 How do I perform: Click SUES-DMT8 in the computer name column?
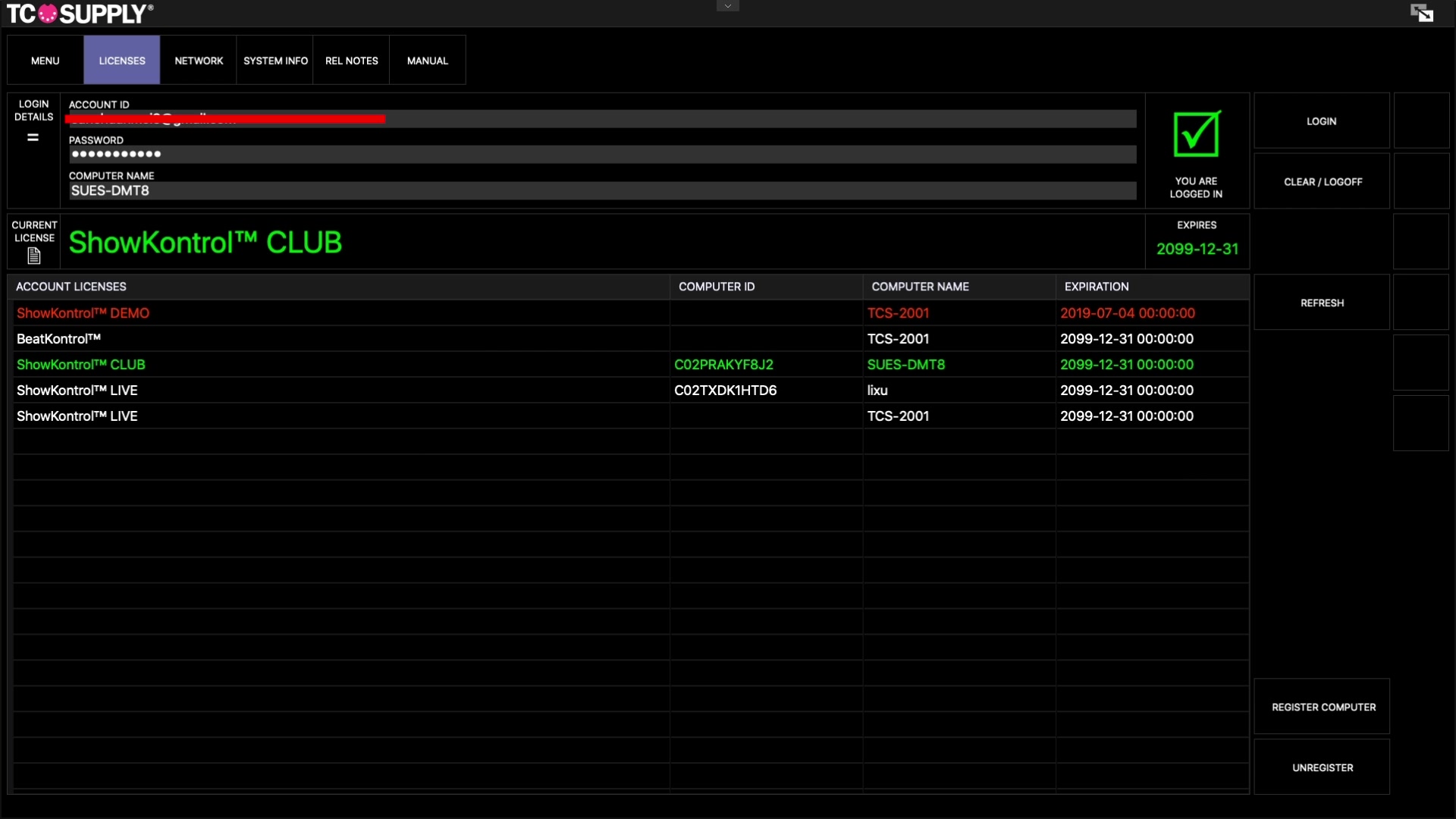[906, 365]
